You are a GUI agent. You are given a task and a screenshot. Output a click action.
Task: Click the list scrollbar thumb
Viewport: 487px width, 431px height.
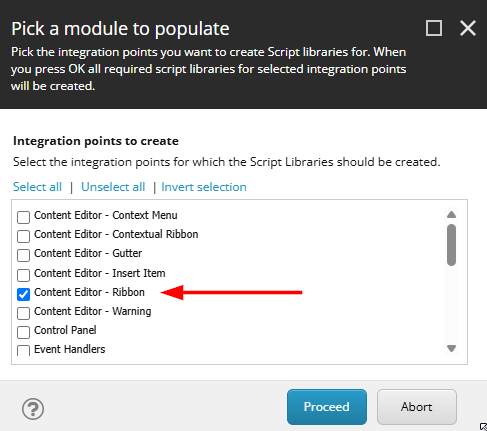[451, 245]
